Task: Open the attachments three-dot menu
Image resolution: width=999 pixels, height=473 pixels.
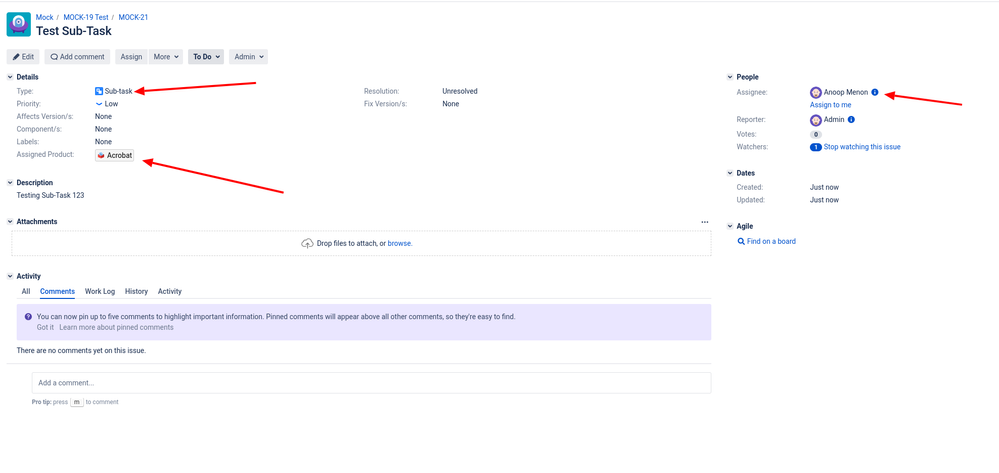Action: pos(705,222)
